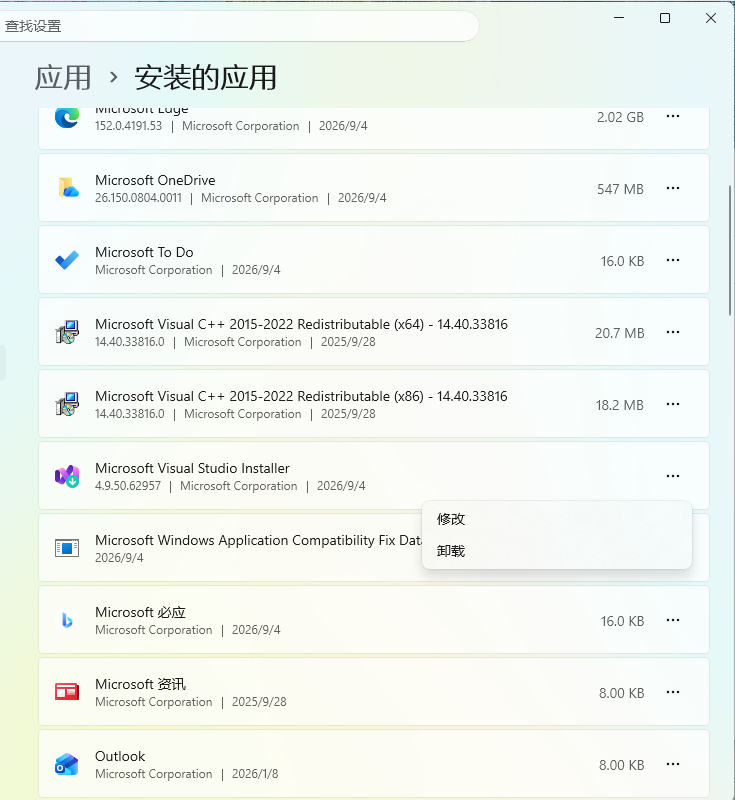Click the 547 MB size value
Screen dimensions: 735x800
click(x=620, y=189)
